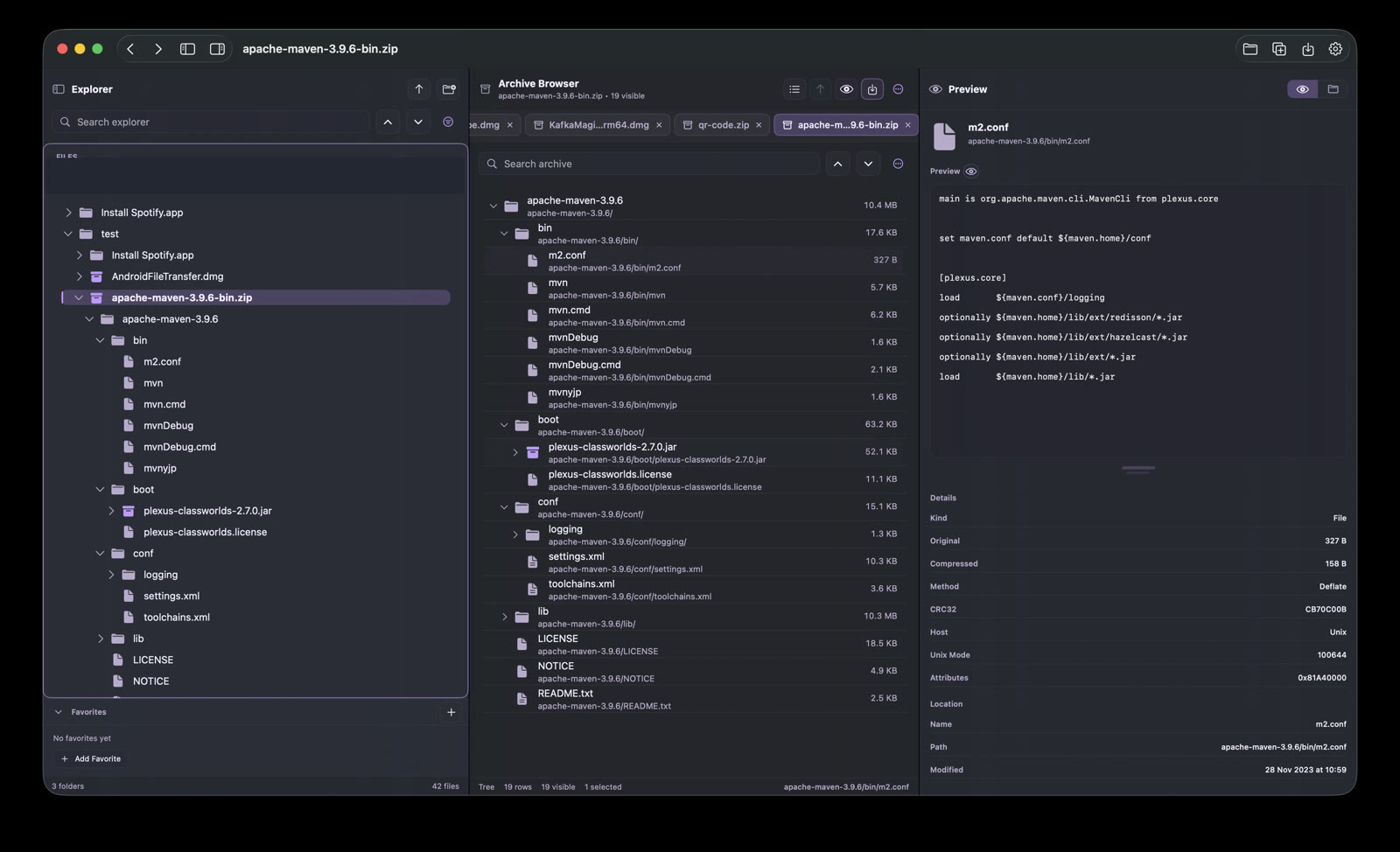Click the m2.conf file icon in the Preview panel
Image resolution: width=1400 pixels, height=852 pixels.
tap(944, 136)
